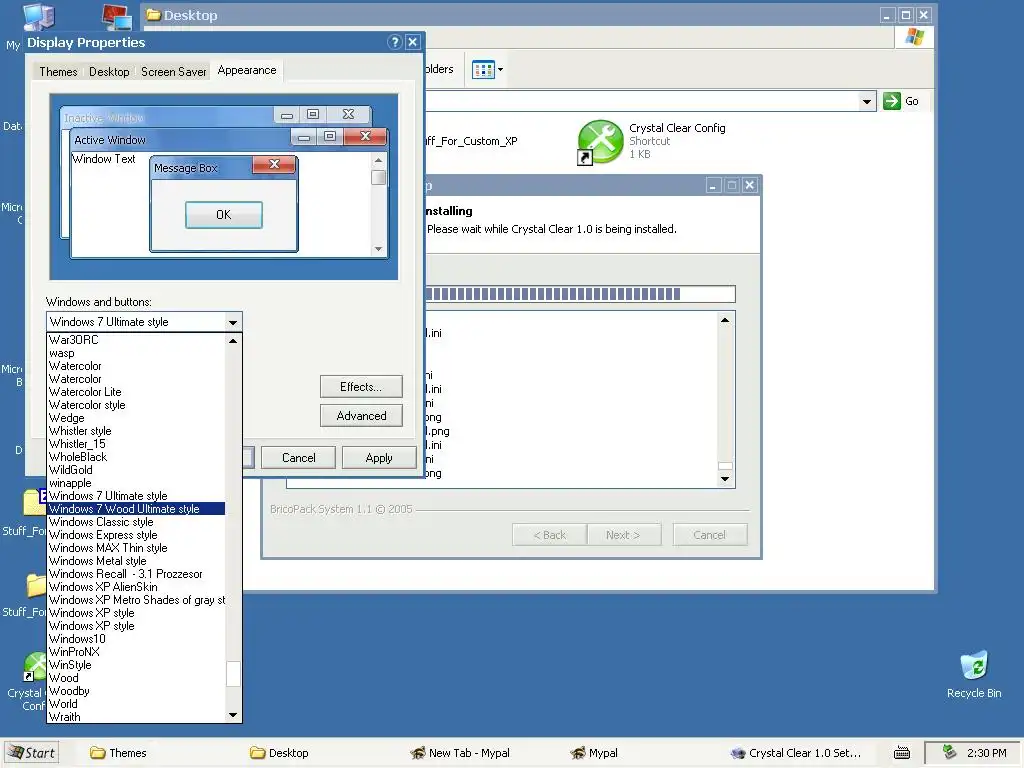Select Wraith in style list
Viewport: 1024px width, 768px height.
coord(136,716)
